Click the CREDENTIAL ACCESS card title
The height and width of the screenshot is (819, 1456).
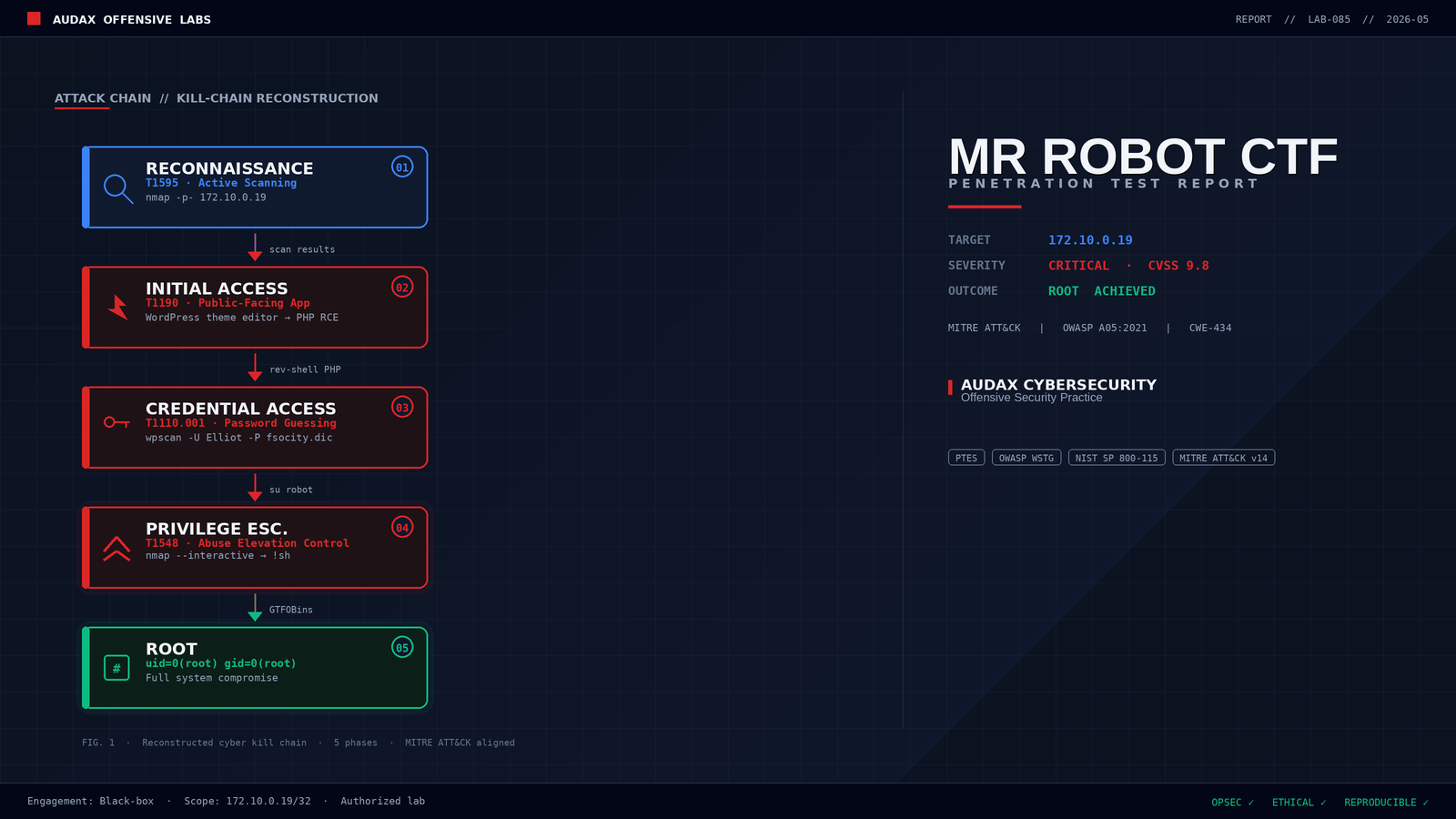click(241, 409)
